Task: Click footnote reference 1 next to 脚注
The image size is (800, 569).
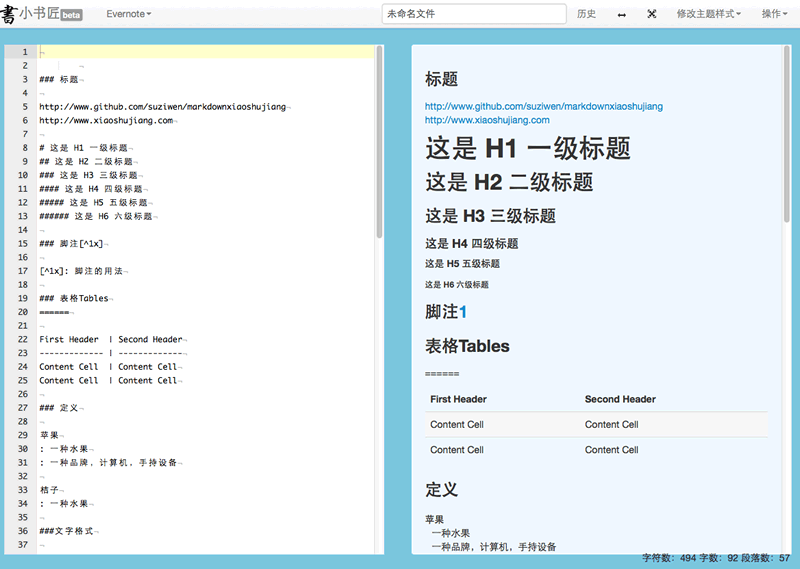Action: 463,312
